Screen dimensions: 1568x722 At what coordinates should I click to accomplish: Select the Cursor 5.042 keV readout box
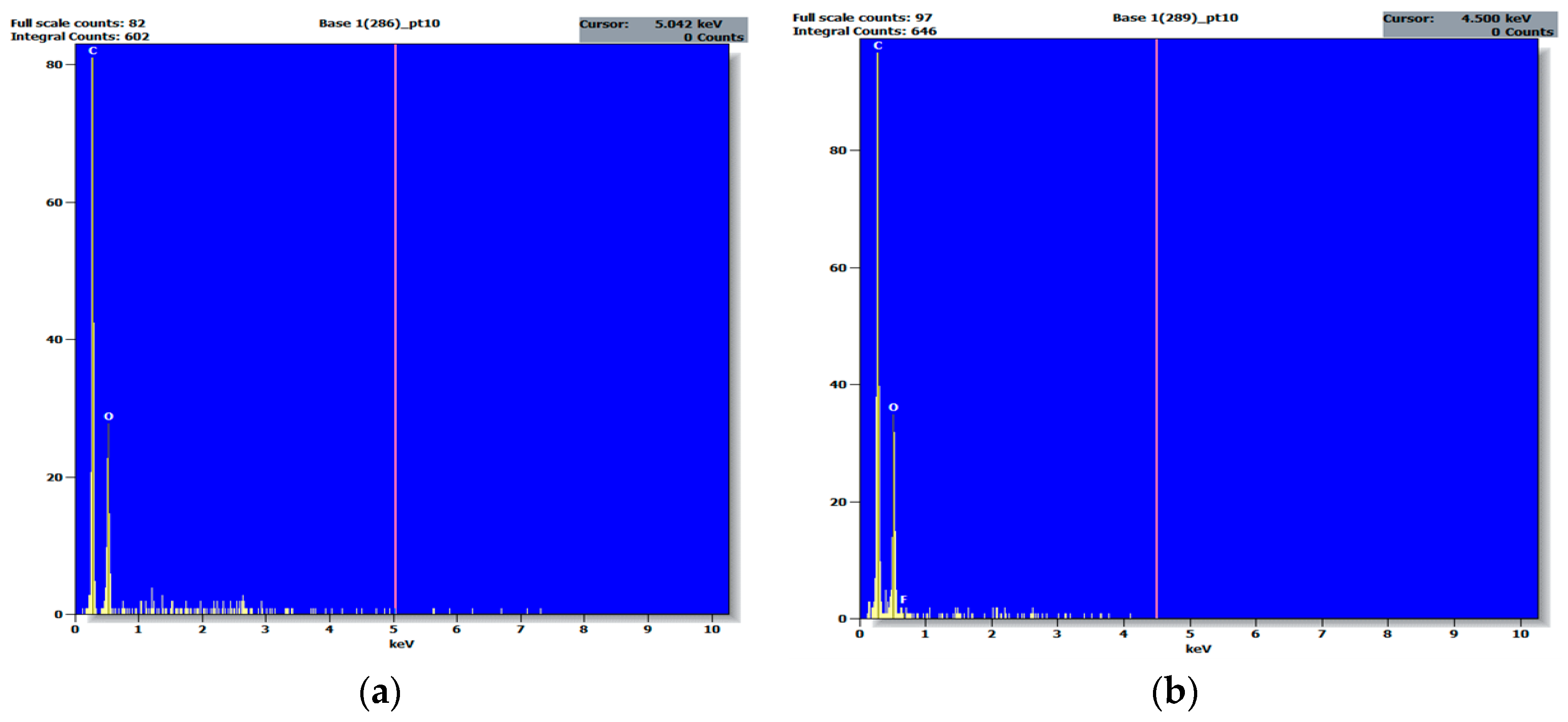coord(663,30)
